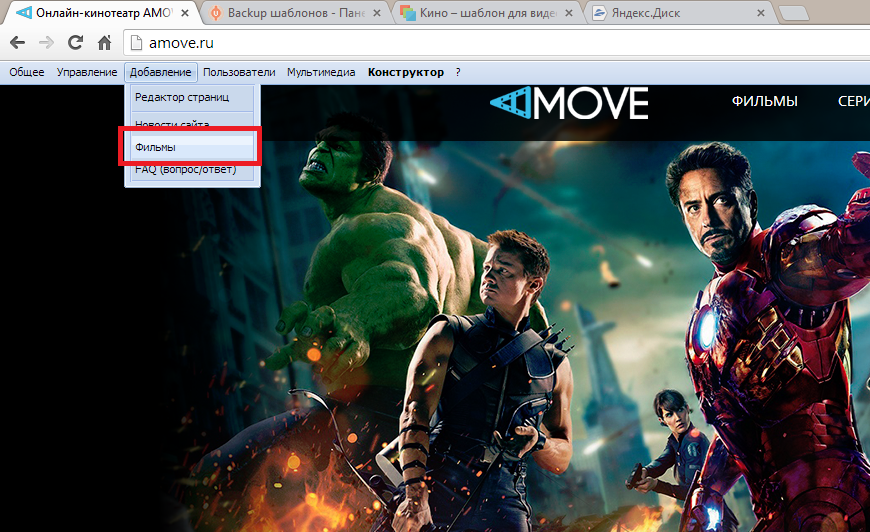The image size is (870, 532).
Task: Close the Онлайн-кинотеатр AMOVE tab
Action: pyautogui.click(x=185, y=13)
